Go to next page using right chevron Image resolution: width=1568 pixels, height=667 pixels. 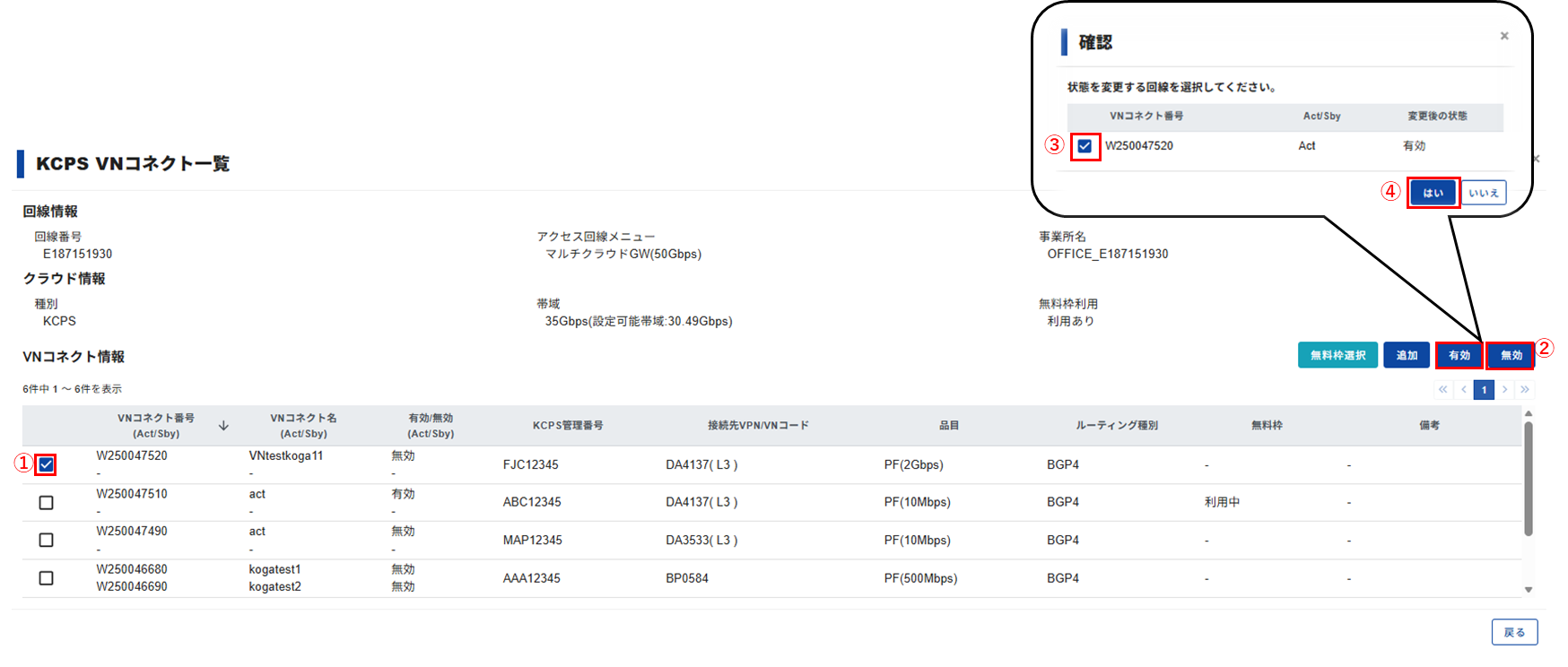point(1505,390)
